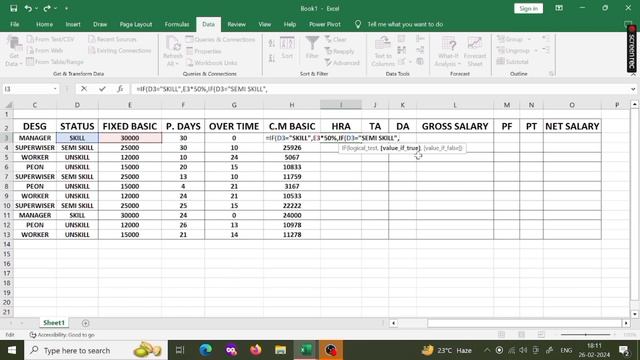Open the Sort dialog
This screenshot has width=640, height=360.
click(x=287, y=48)
